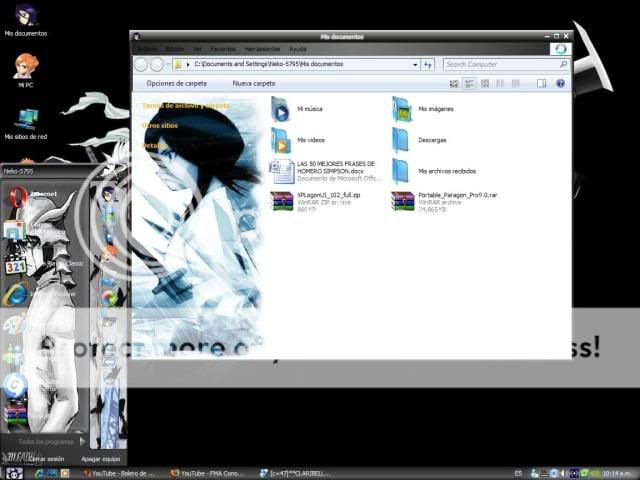The image size is (640, 480).
Task: Select Portable_Paragon_Pro9.0.rar archive
Action: click(x=444, y=202)
